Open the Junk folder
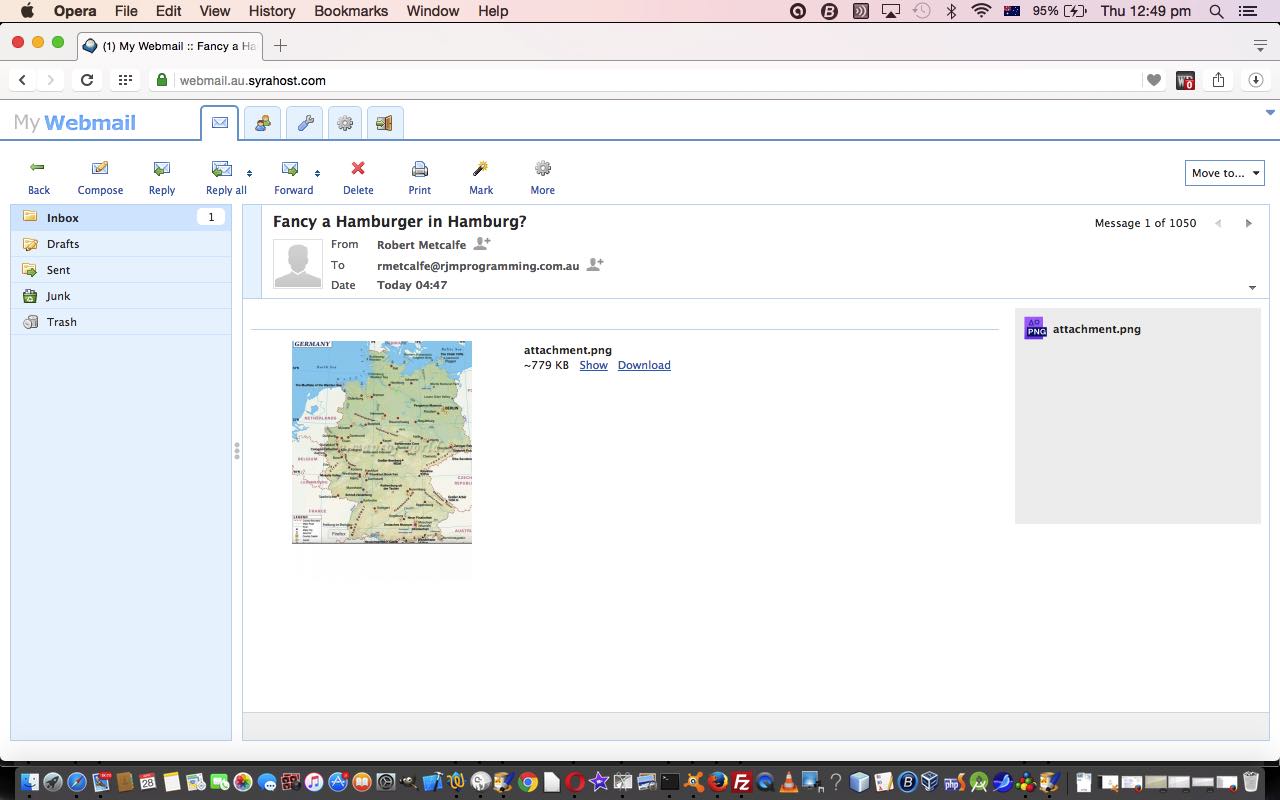The image size is (1280, 800). (121, 296)
